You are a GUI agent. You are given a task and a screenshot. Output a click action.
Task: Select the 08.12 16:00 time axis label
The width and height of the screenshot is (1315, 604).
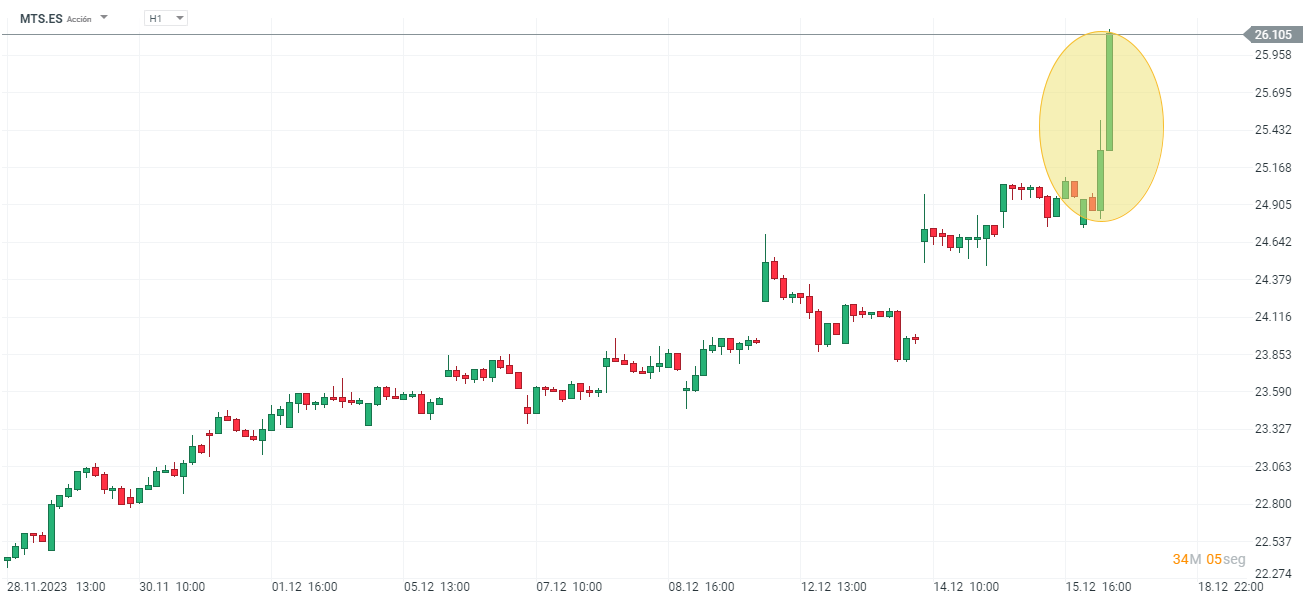pyautogui.click(x=701, y=587)
